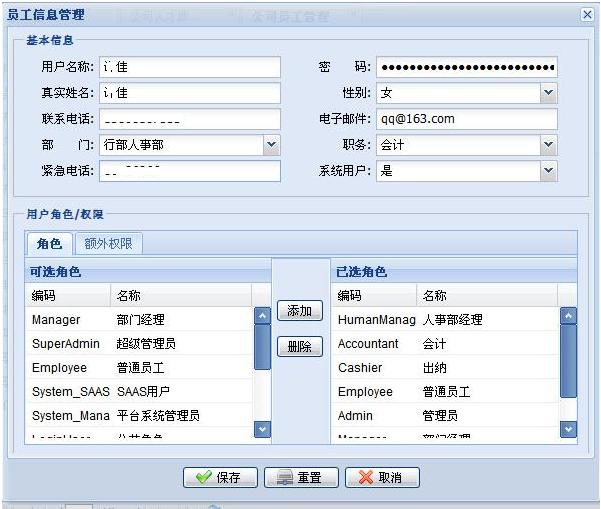Click the printer-like icon on 重置
This screenshot has width=601, height=509.
(x=285, y=478)
